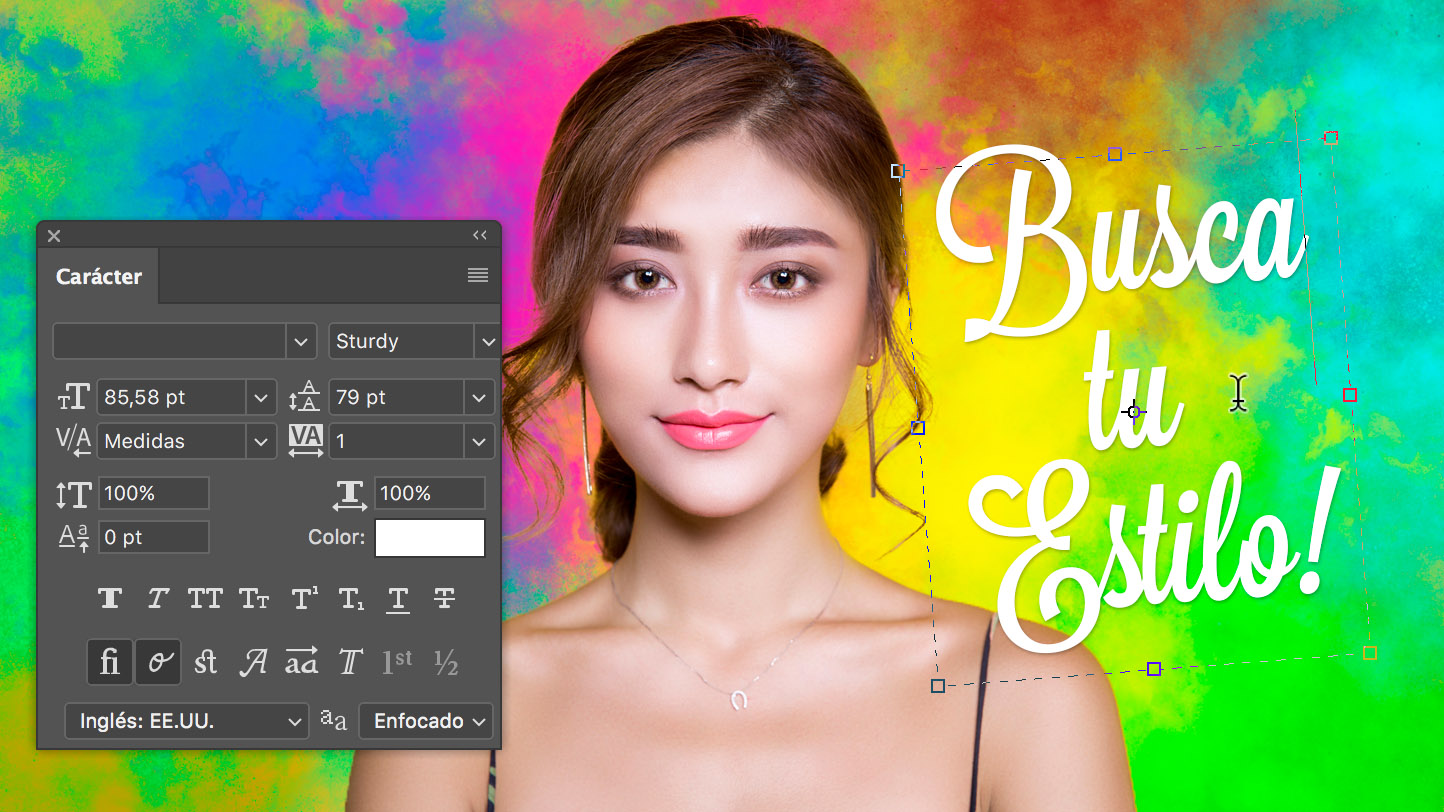Image resolution: width=1444 pixels, height=812 pixels.
Task: Click the Underline text icon
Action: click(398, 599)
